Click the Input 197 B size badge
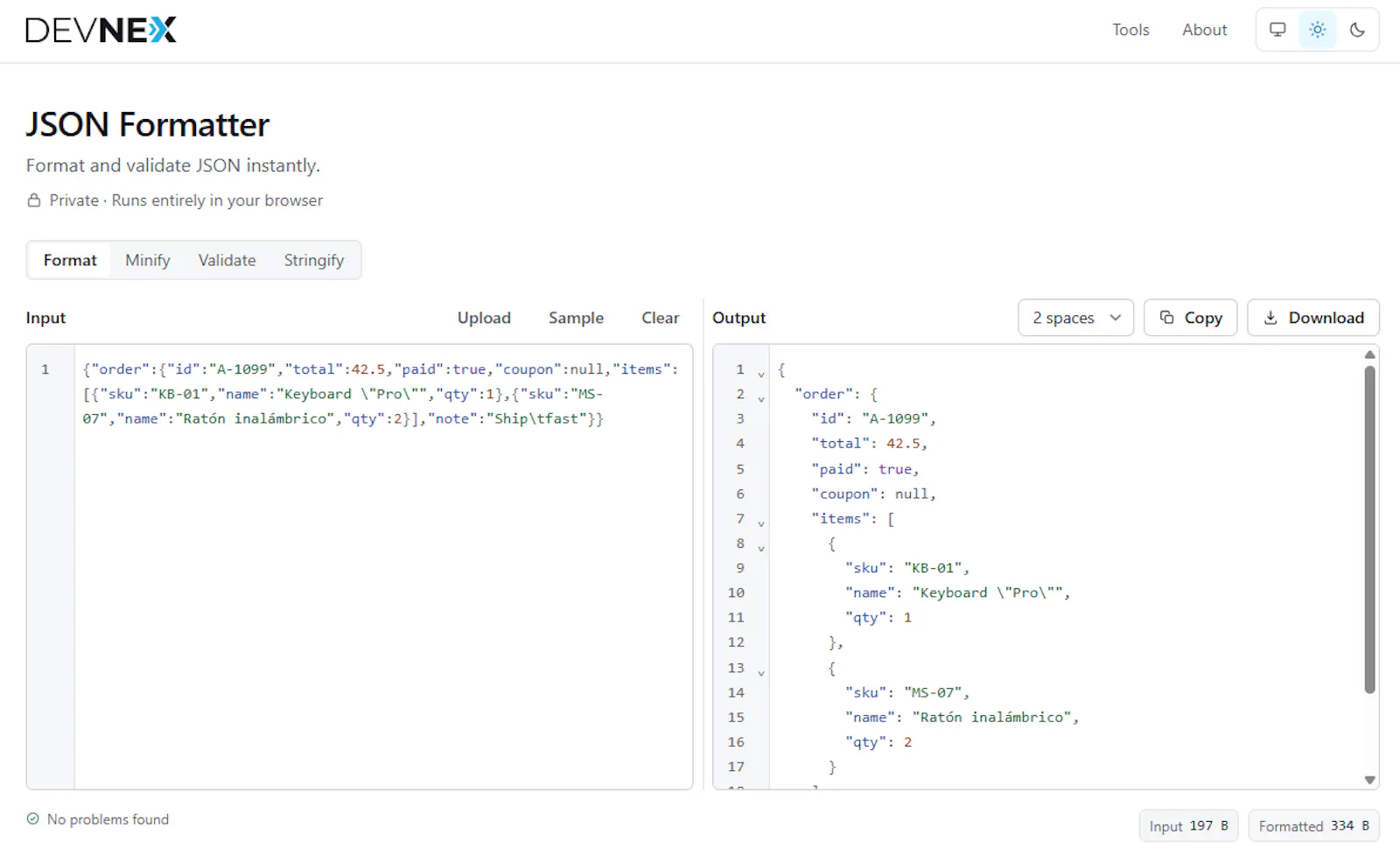Screen dimensions: 1400x849 pyautogui.click(x=1188, y=825)
